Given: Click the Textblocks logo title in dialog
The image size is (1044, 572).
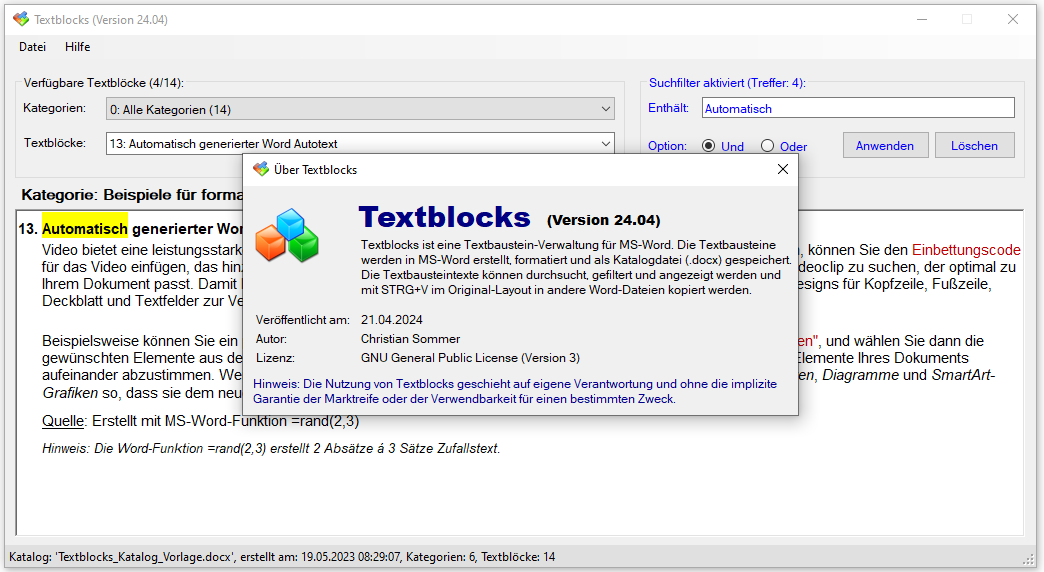Looking at the screenshot, I should point(445,217).
